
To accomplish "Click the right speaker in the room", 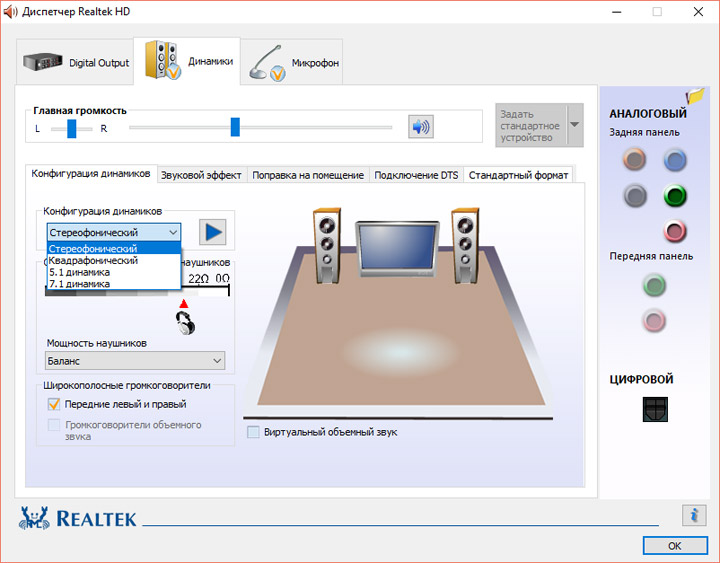I will [x=465, y=245].
